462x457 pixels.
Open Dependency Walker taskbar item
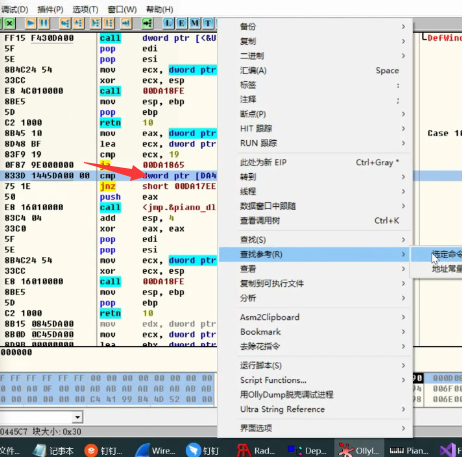click(x=307, y=451)
